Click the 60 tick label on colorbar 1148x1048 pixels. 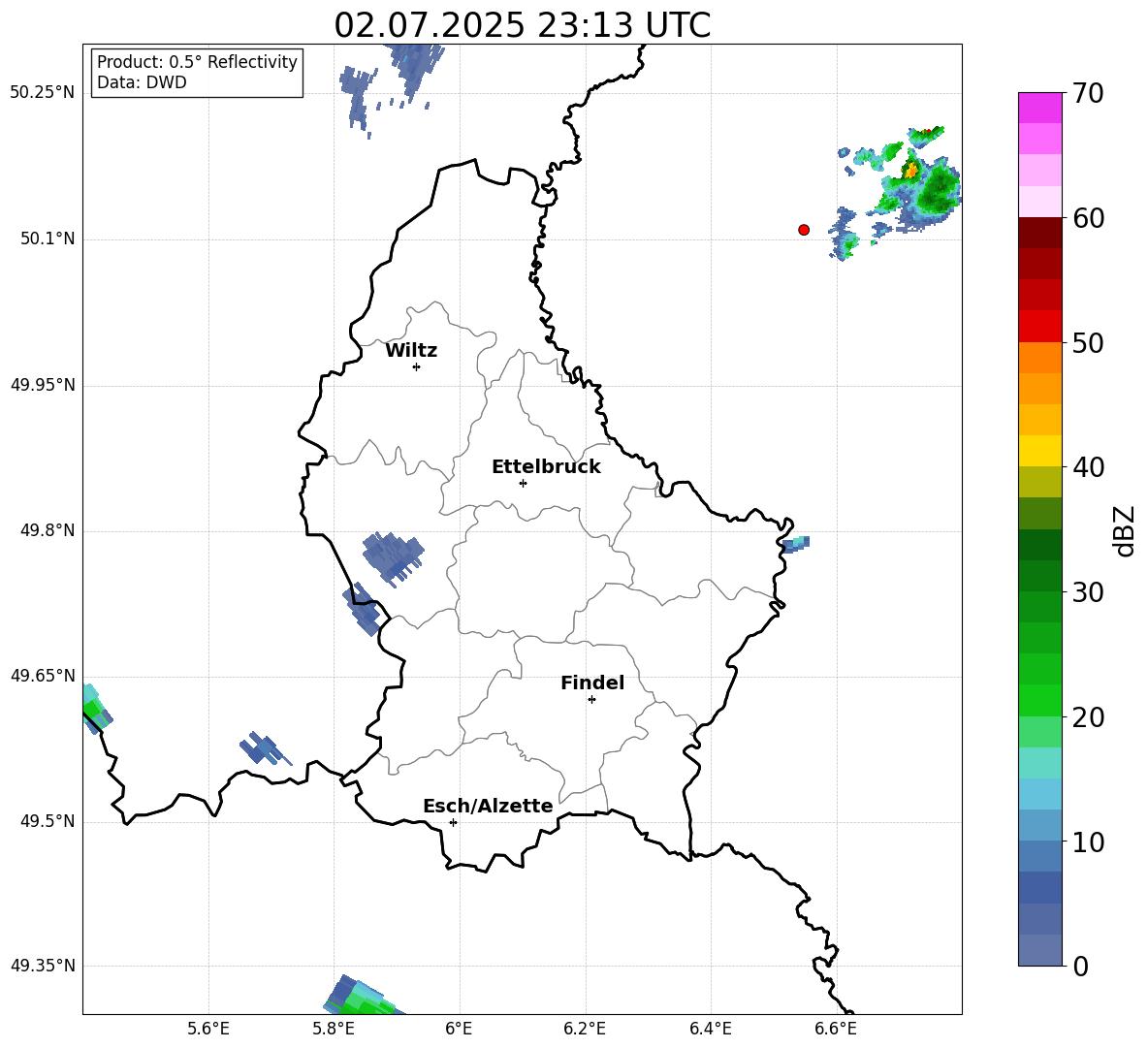pos(1088,218)
